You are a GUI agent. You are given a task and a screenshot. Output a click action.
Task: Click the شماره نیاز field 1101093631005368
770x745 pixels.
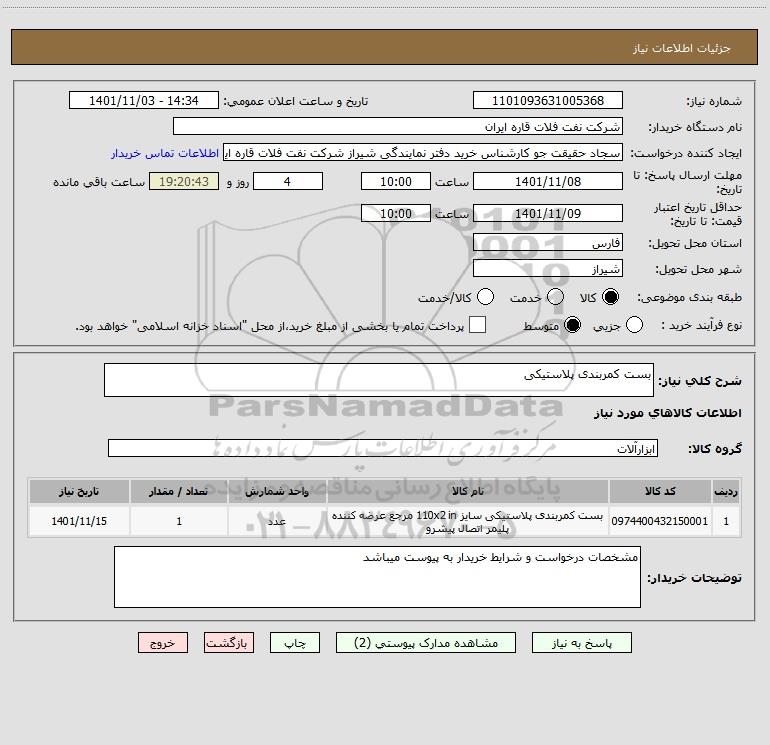pyautogui.click(x=548, y=101)
